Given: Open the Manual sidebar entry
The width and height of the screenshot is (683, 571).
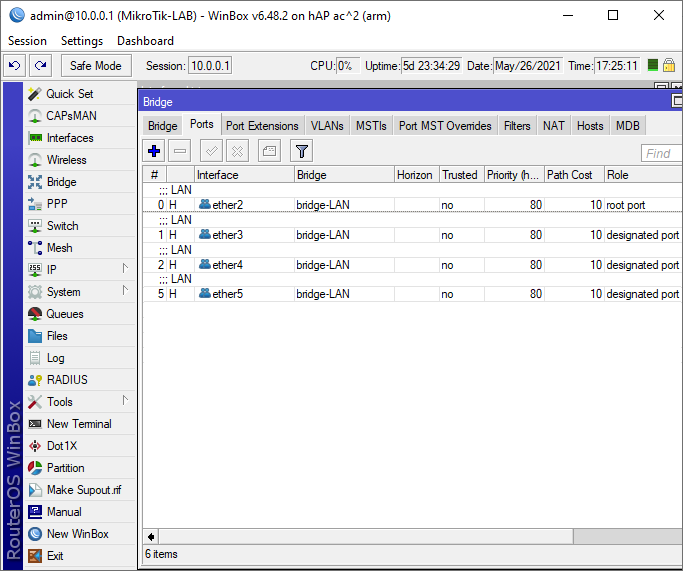Looking at the screenshot, I should point(80,512).
